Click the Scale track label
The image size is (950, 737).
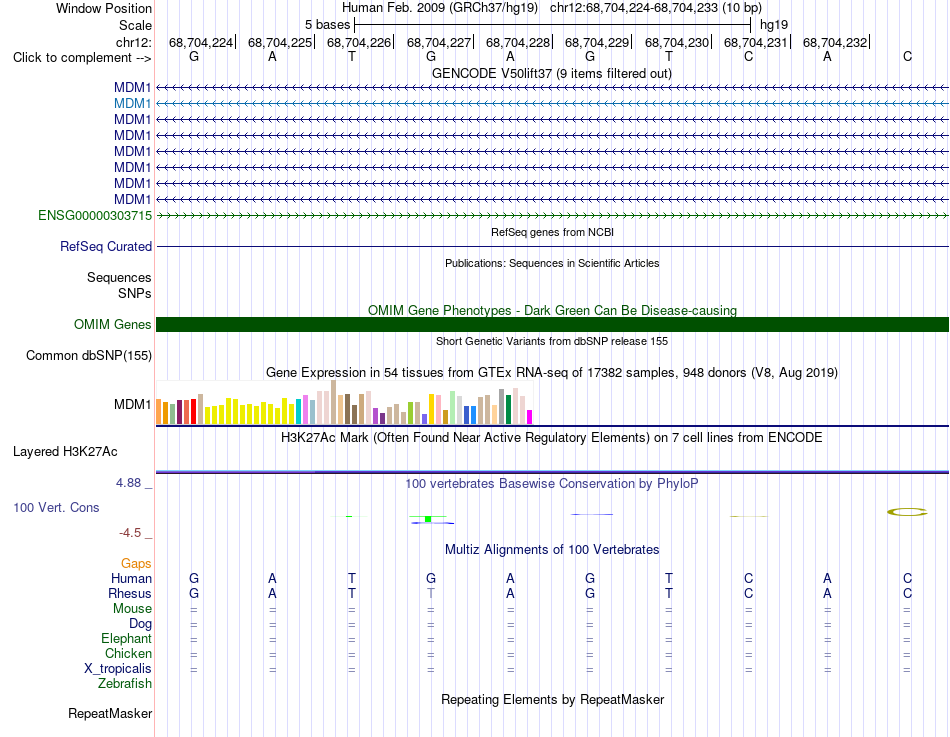pos(135,25)
